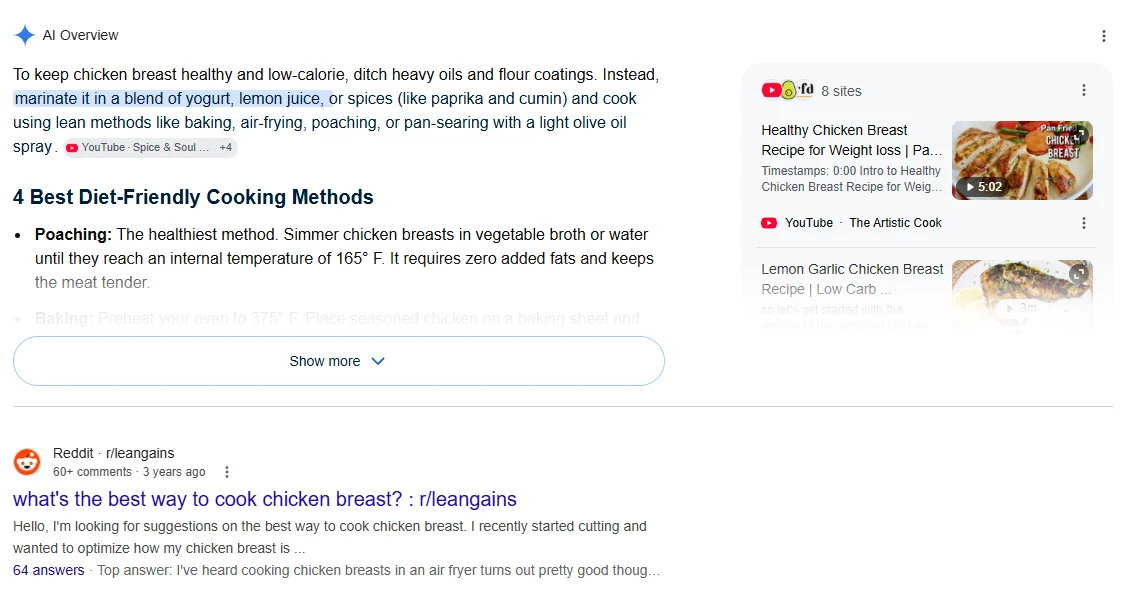This screenshot has width=1135, height=589.
Task: Click YouTube icon next to The Artistic Cook
Action: 769,223
